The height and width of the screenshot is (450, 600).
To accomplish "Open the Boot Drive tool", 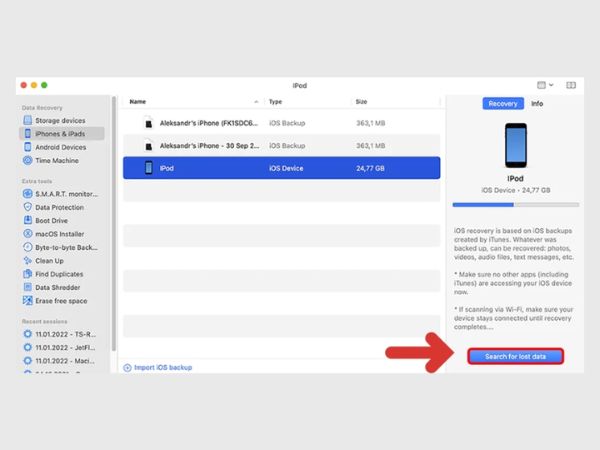I will click(54, 219).
